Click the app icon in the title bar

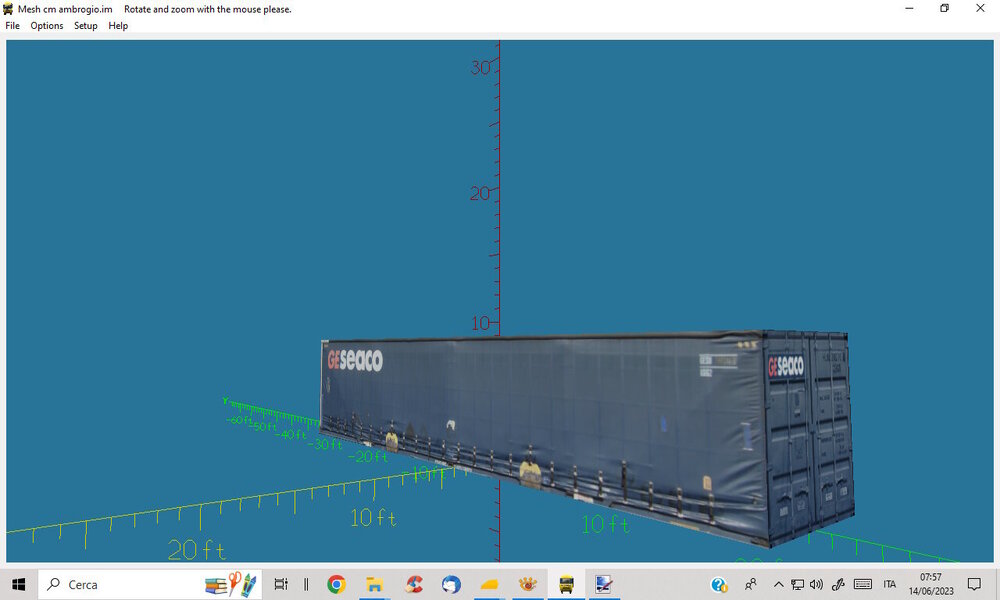click(x=8, y=9)
